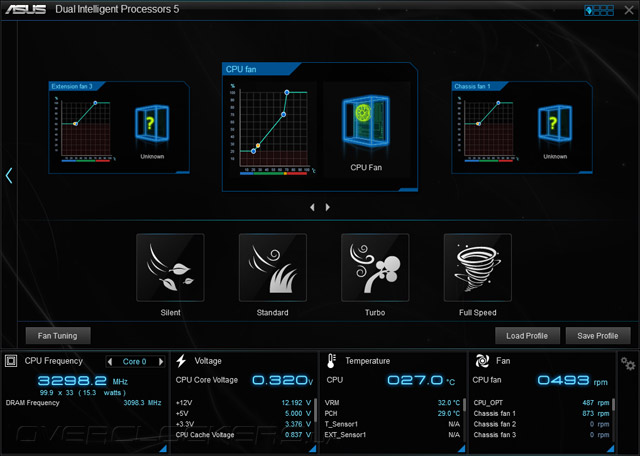Show the next fan card with right arrow
Viewport: 640px width, 456px height.
(327, 207)
